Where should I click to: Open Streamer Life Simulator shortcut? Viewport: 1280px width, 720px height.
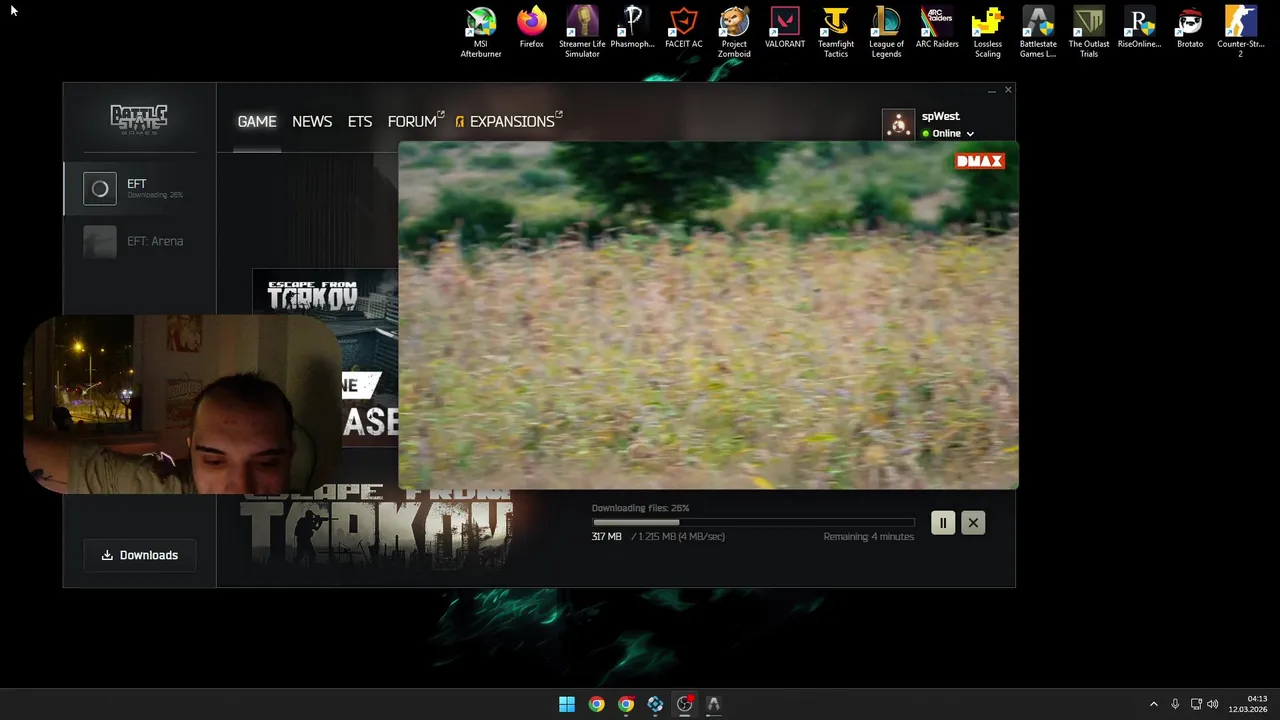click(x=582, y=32)
